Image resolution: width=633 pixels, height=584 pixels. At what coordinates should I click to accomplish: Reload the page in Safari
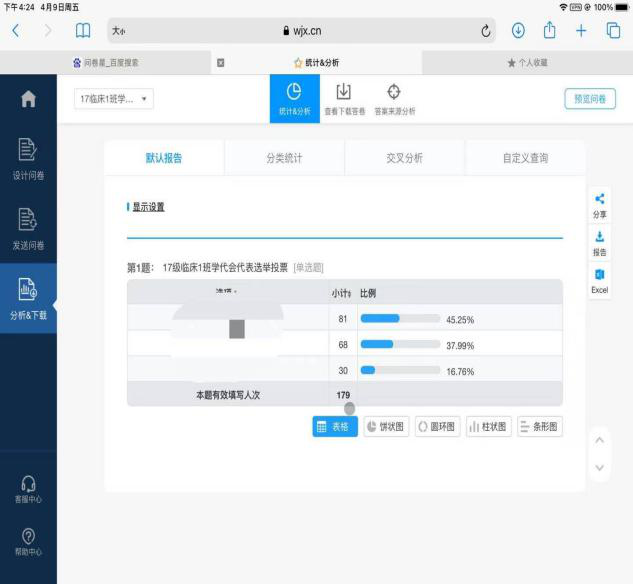point(487,31)
